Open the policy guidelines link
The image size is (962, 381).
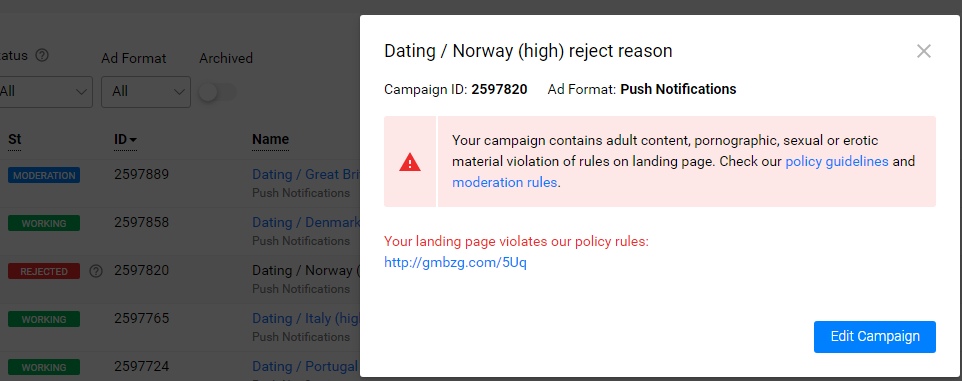click(x=837, y=161)
